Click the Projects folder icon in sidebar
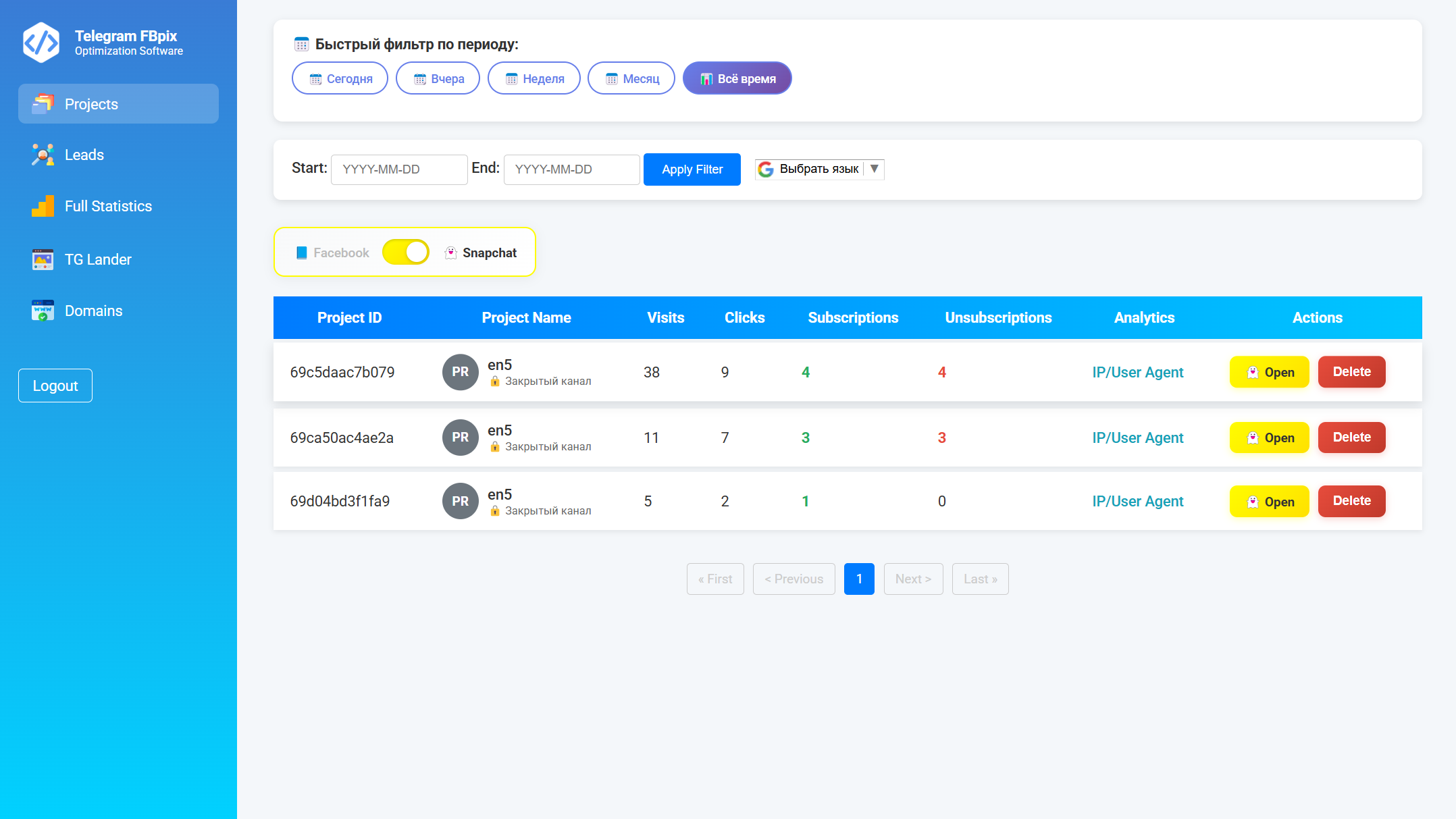This screenshot has width=1456, height=819. (x=43, y=104)
